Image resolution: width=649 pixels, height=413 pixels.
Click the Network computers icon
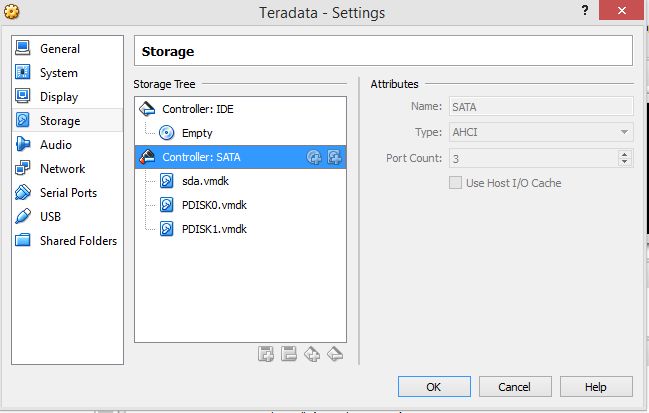click(x=23, y=168)
